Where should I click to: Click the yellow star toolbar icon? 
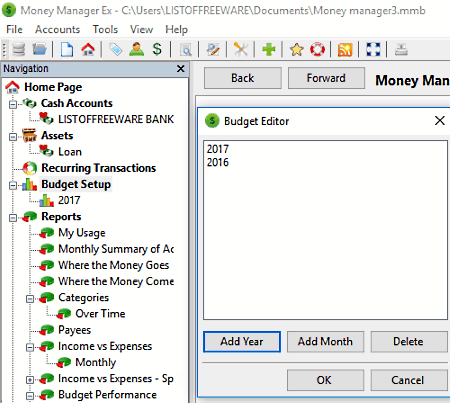point(296,50)
